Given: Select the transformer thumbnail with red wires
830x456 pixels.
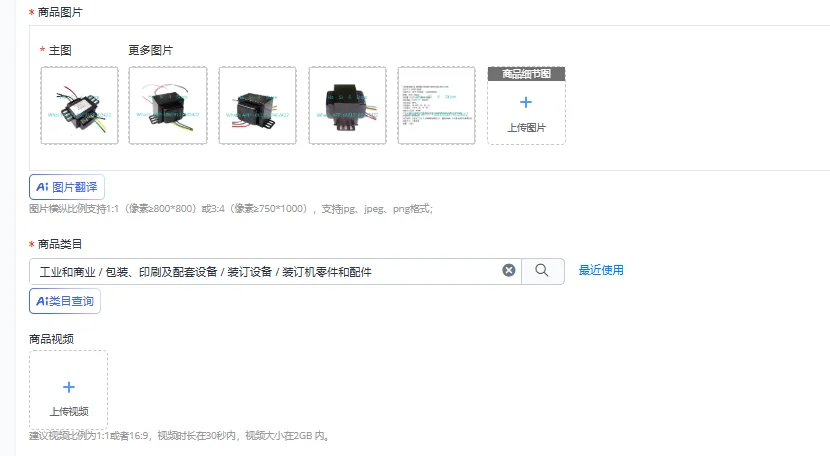Looking at the screenshot, I should click(x=257, y=105).
